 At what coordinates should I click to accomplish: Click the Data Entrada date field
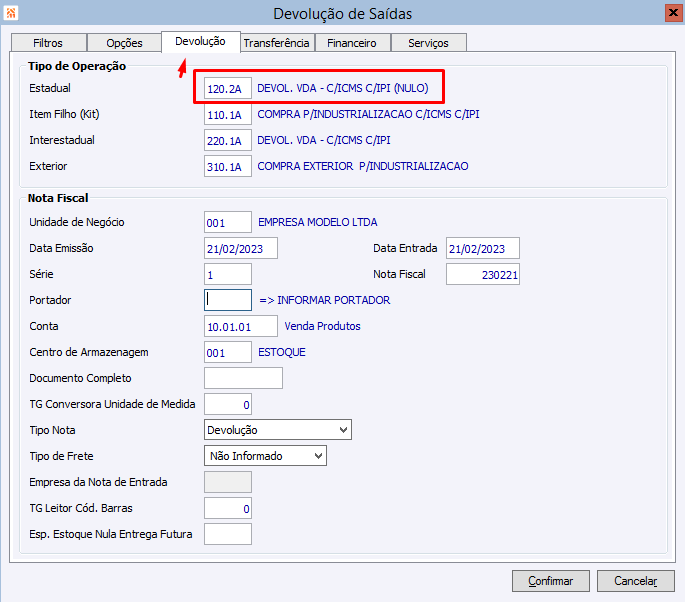pyautogui.click(x=483, y=248)
